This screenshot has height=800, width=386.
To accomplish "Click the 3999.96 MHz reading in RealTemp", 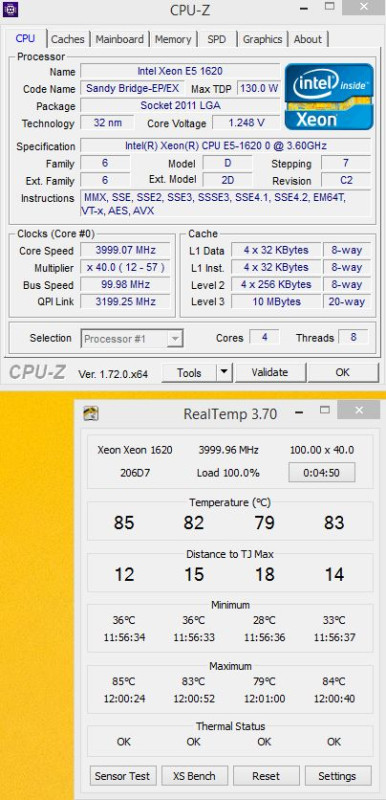I will (x=228, y=450).
